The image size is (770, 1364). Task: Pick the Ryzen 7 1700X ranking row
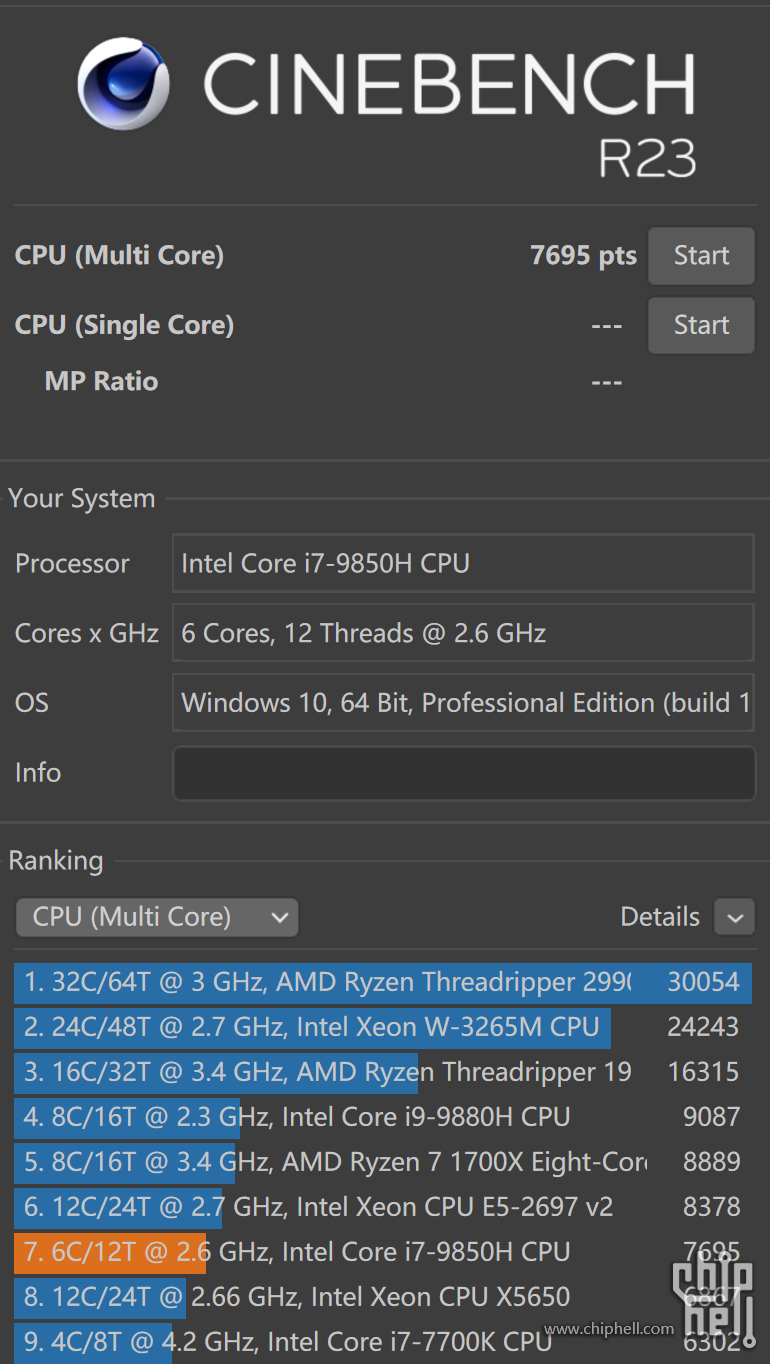(x=383, y=1162)
